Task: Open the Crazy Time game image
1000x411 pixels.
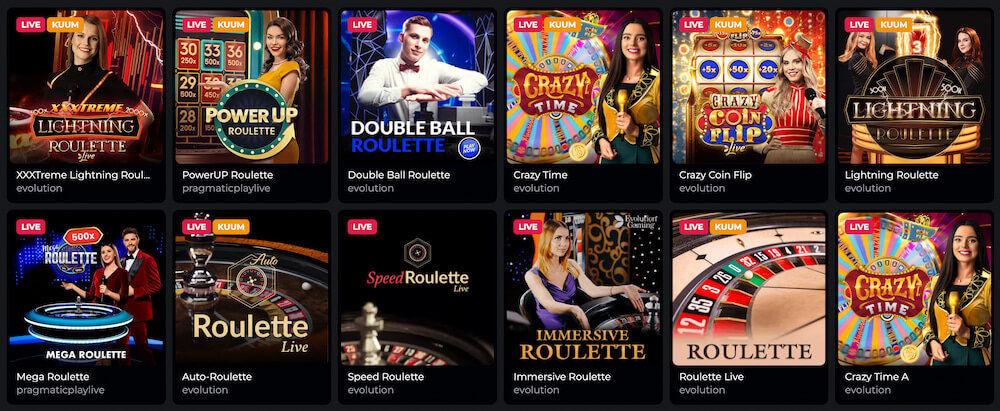Action: click(584, 87)
